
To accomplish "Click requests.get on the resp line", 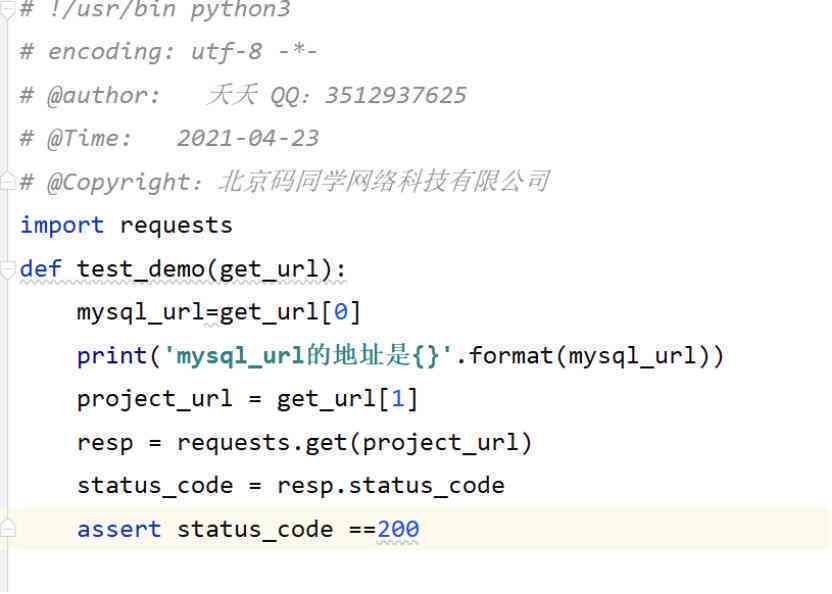I will pyautogui.click(x=262, y=443).
